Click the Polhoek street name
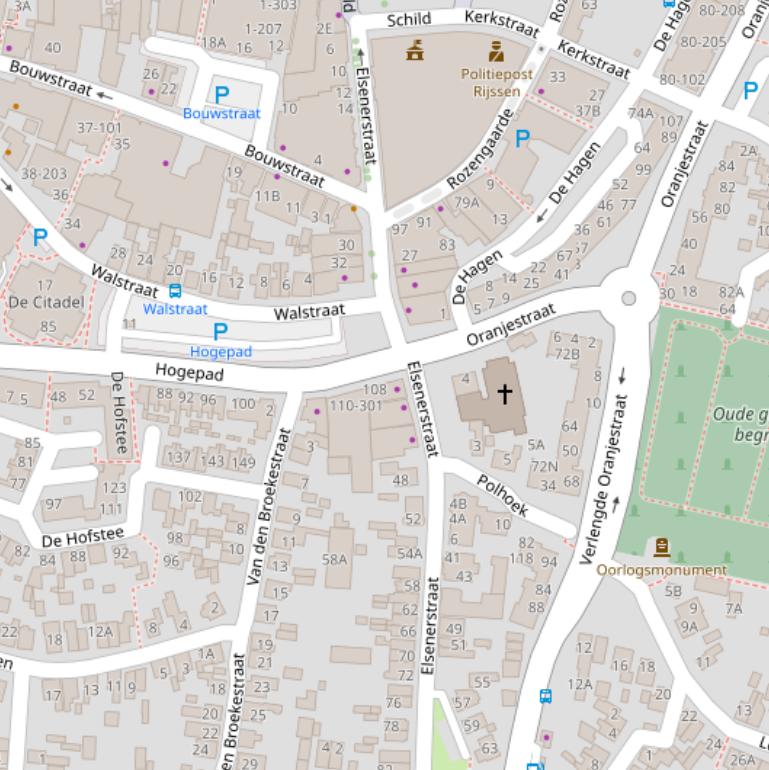The height and width of the screenshot is (770, 769). tap(502, 493)
